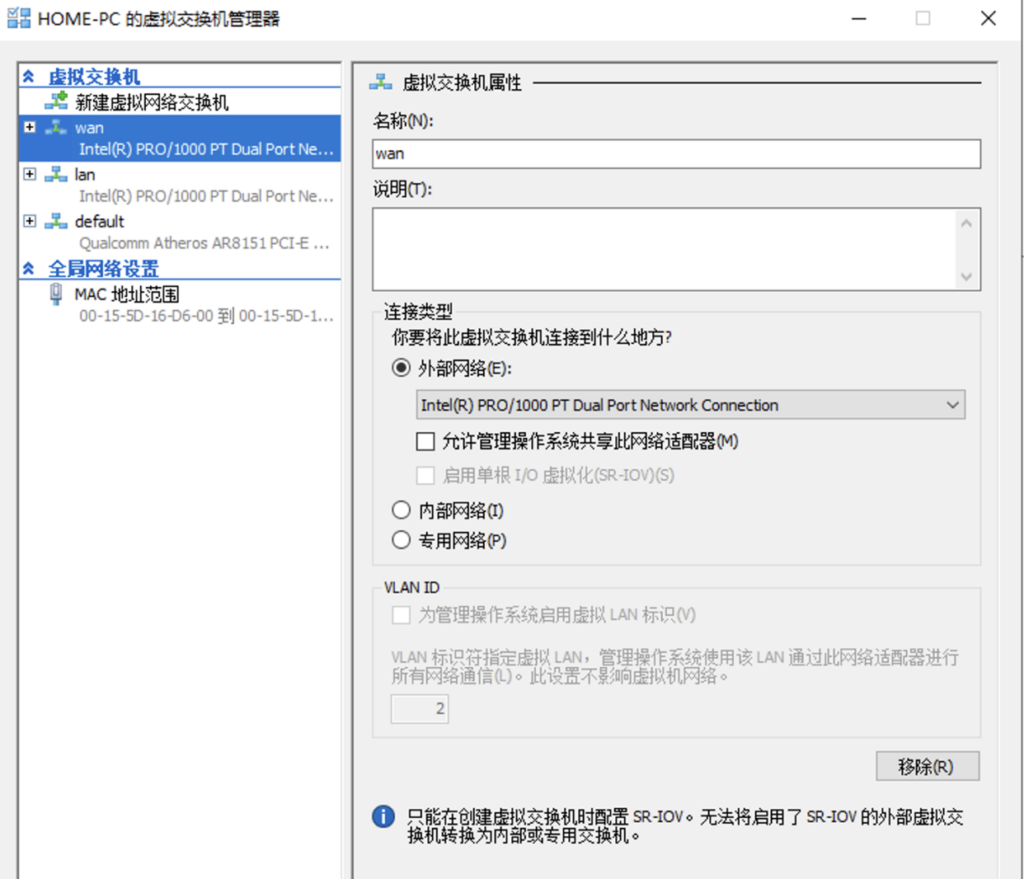The image size is (1024, 879).
Task: Click the description box scroll down arrow
Action: coord(967,276)
